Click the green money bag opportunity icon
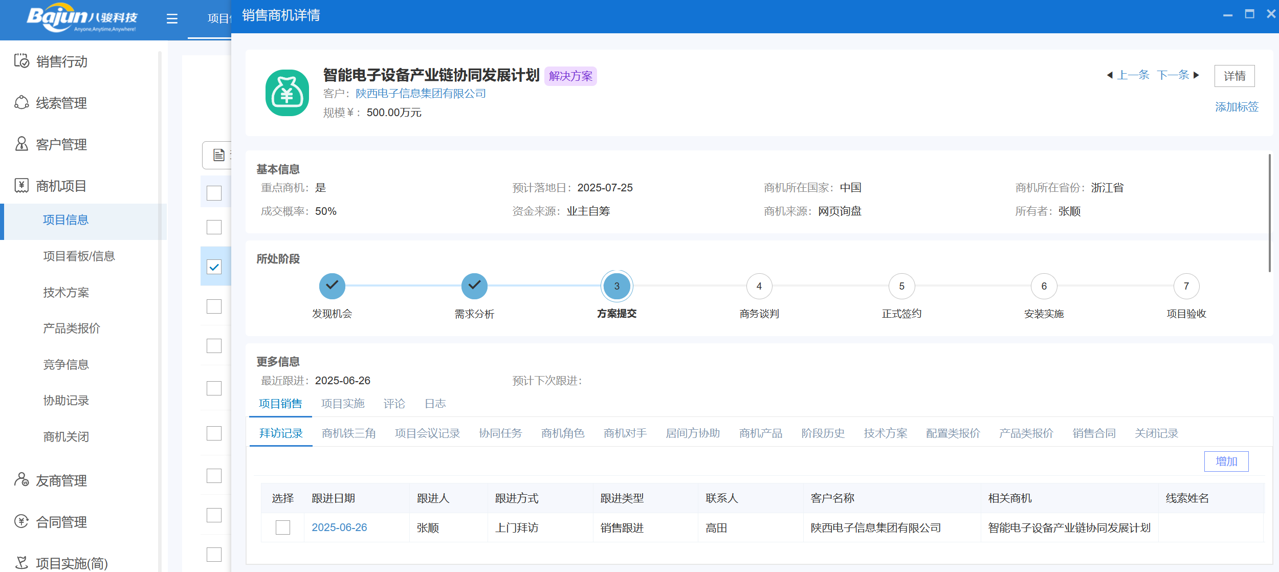 pos(286,93)
